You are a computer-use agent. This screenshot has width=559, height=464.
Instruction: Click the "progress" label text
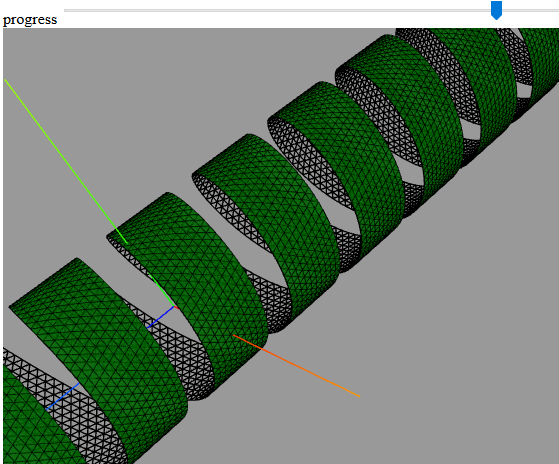[x=30, y=20]
